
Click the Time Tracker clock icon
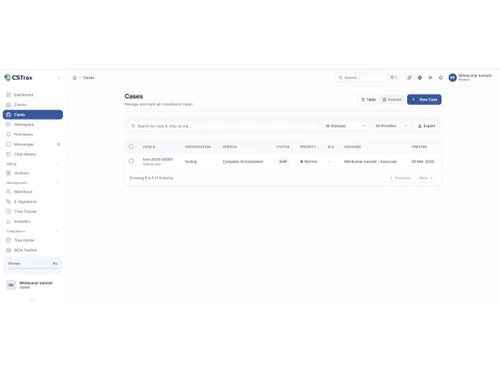click(x=9, y=211)
